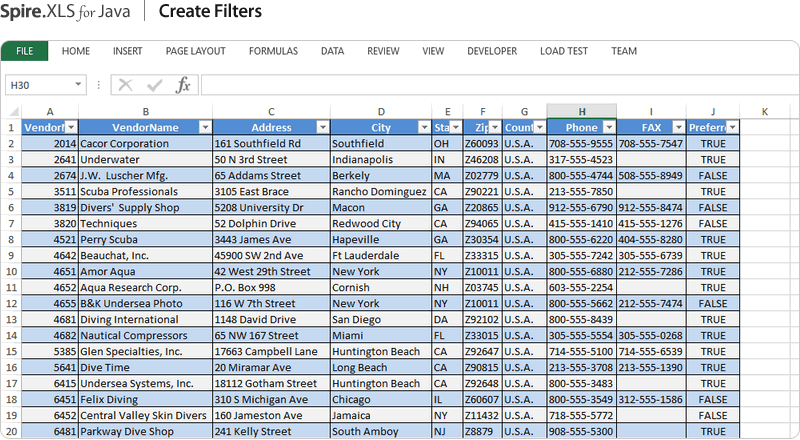Switch to the DATA tab

click(x=332, y=51)
